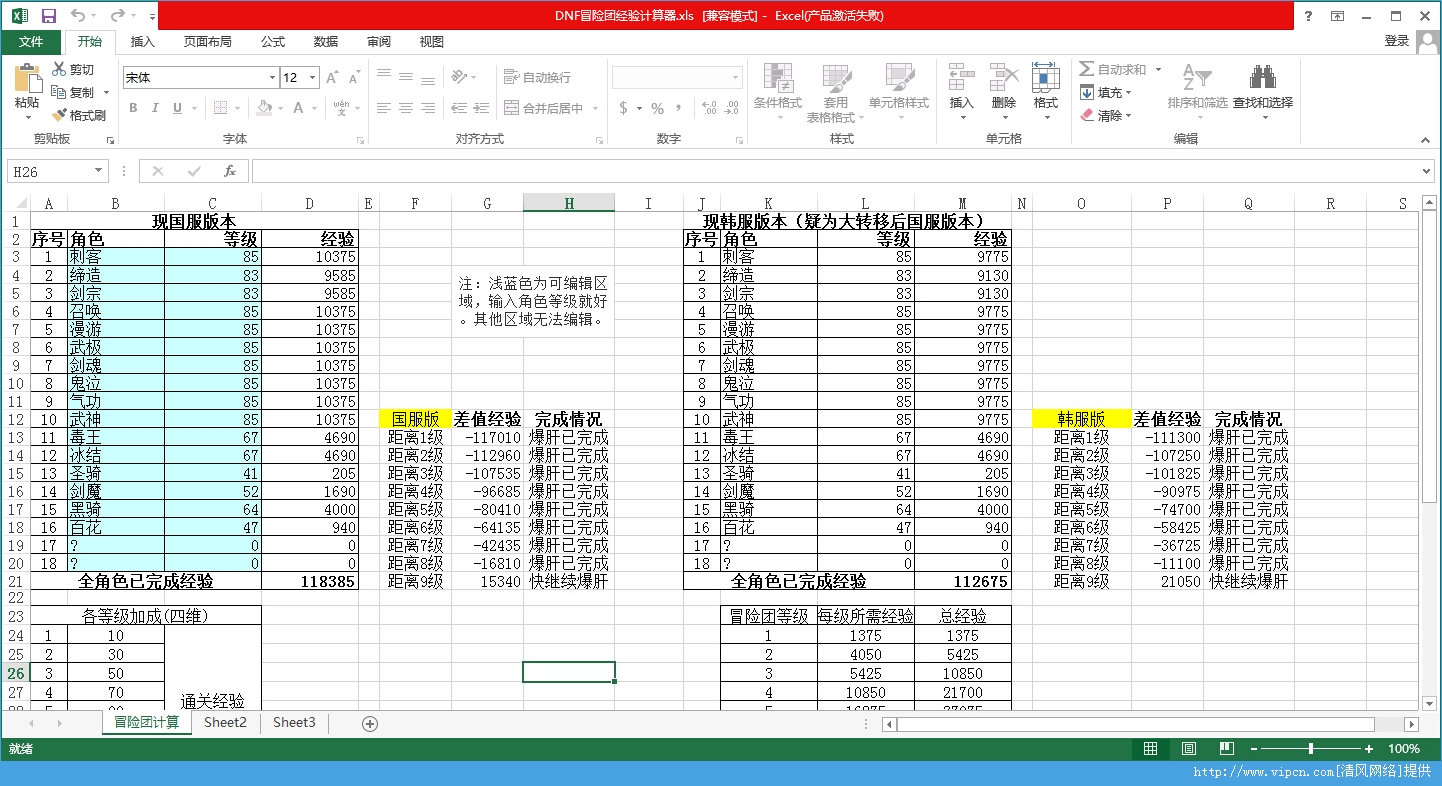Switch to Page Break Preview in status bar
This screenshot has width=1442, height=786.
[x=1226, y=749]
